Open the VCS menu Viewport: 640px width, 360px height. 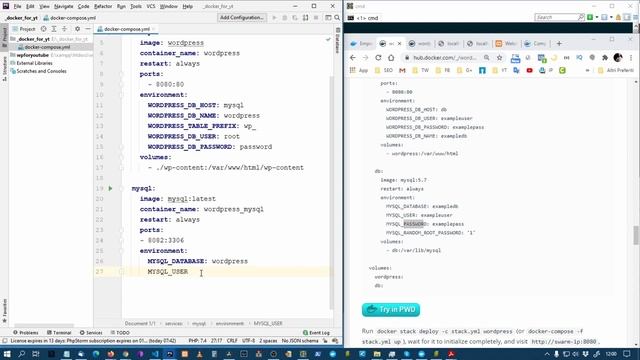pyautogui.click(x=151, y=7)
